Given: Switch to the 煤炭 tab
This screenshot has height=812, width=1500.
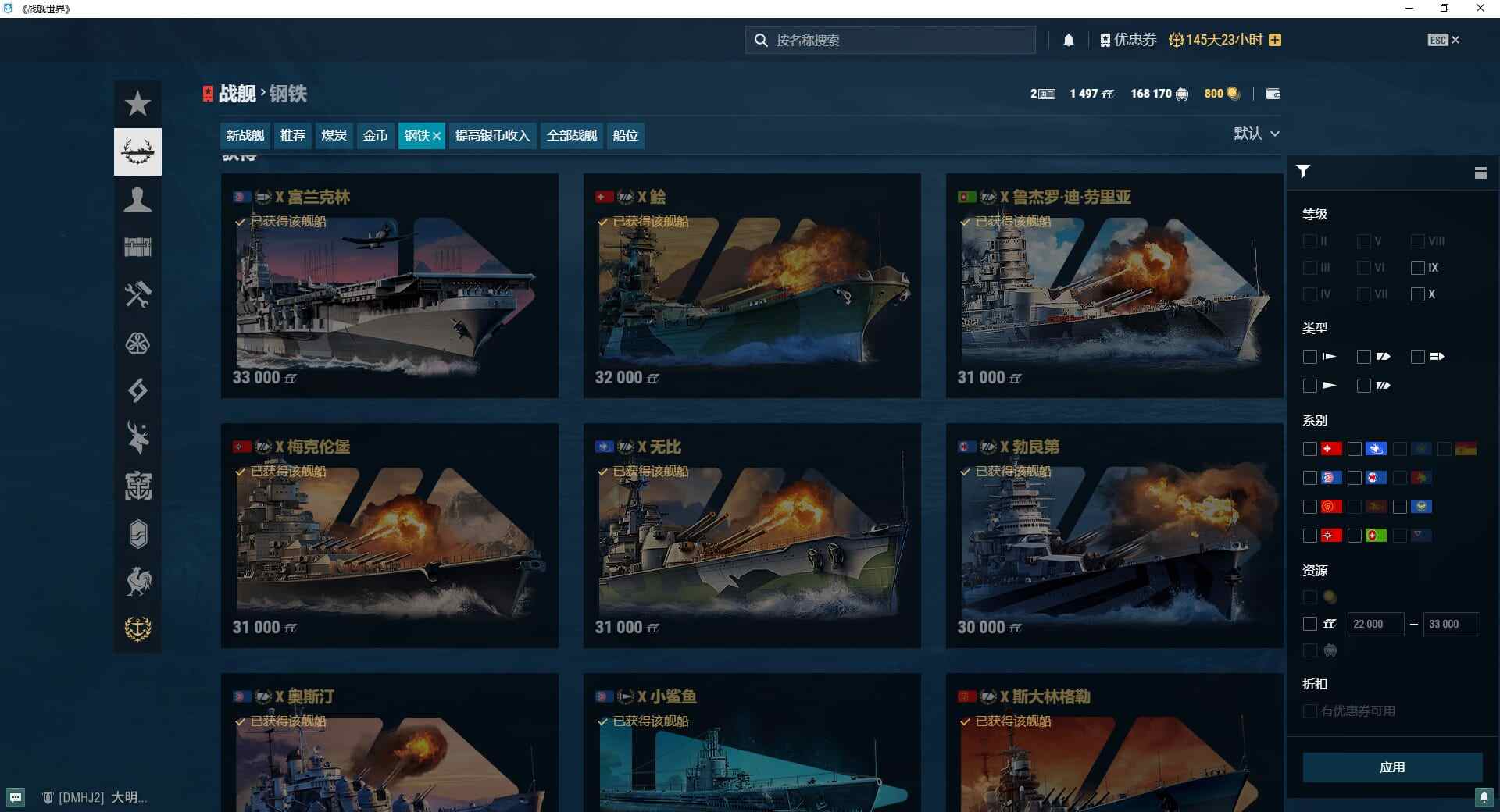Looking at the screenshot, I should tap(334, 135).
